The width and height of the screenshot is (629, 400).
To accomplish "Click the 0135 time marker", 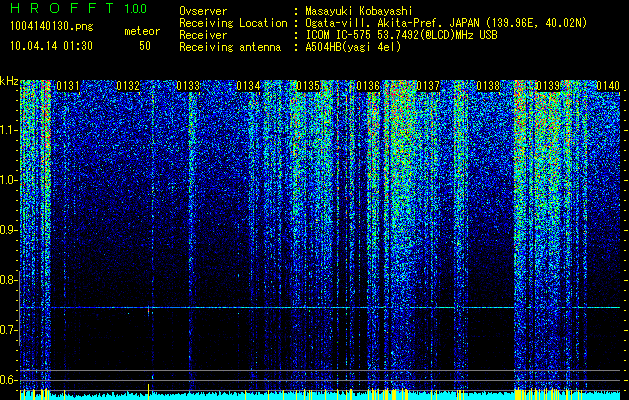I will 308,86.
